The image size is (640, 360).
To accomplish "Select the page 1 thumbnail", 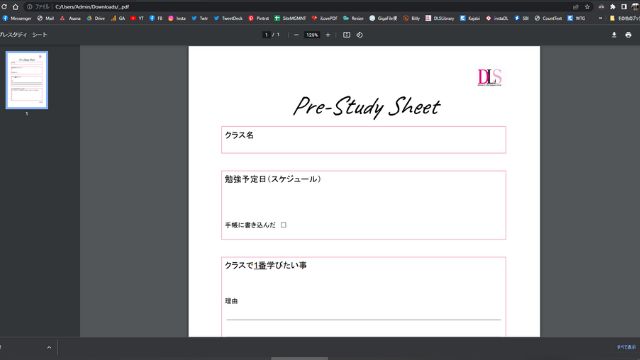I will [x=27, y=80].
